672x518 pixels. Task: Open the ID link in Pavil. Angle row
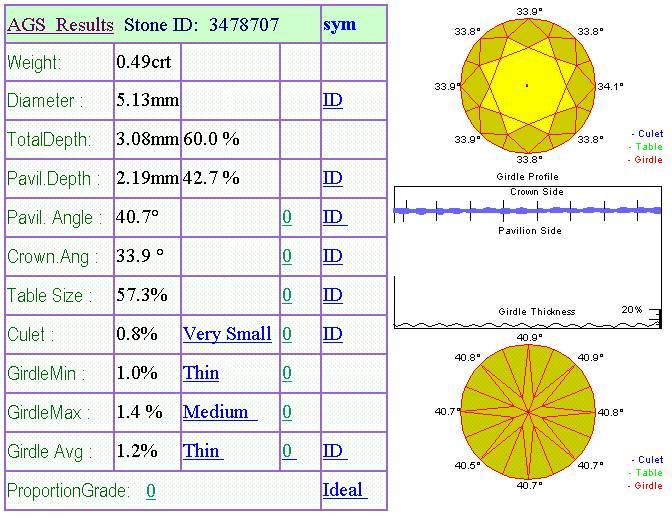click(335, 217)
